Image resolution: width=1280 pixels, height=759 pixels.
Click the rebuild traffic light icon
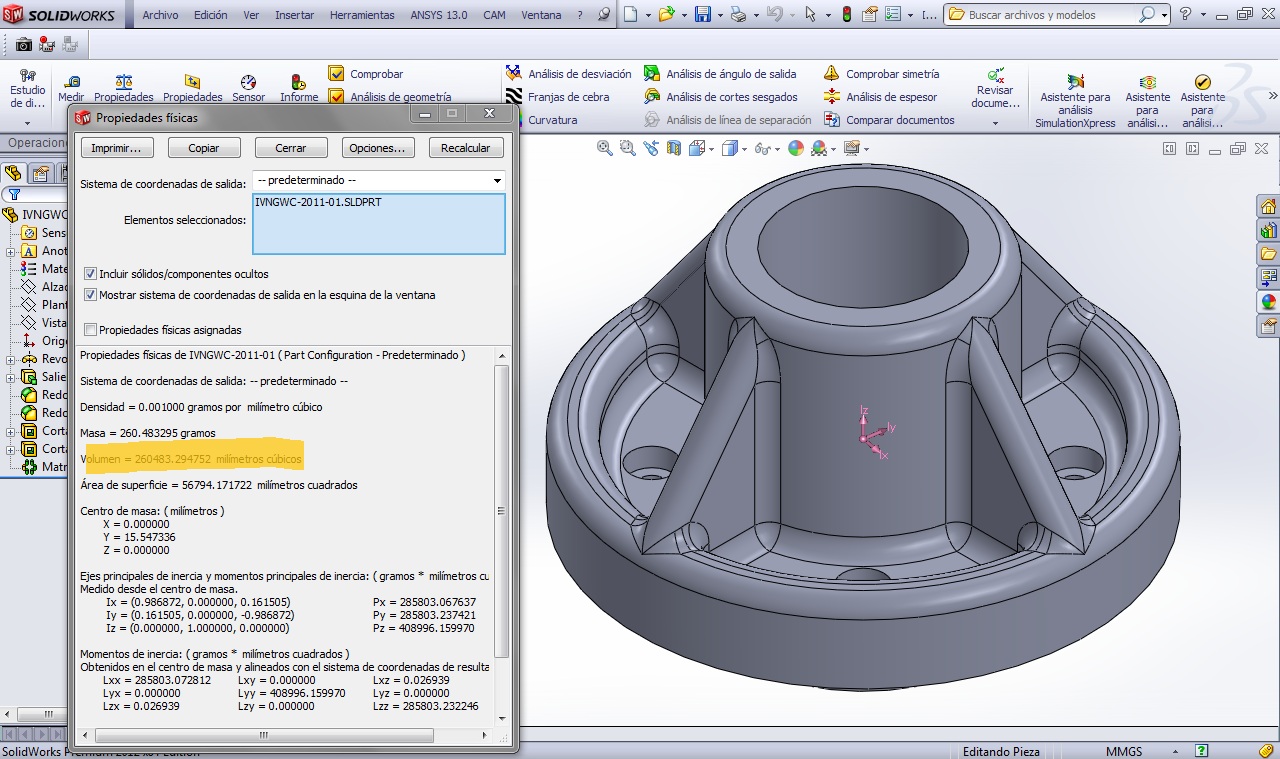pos(846,15)
